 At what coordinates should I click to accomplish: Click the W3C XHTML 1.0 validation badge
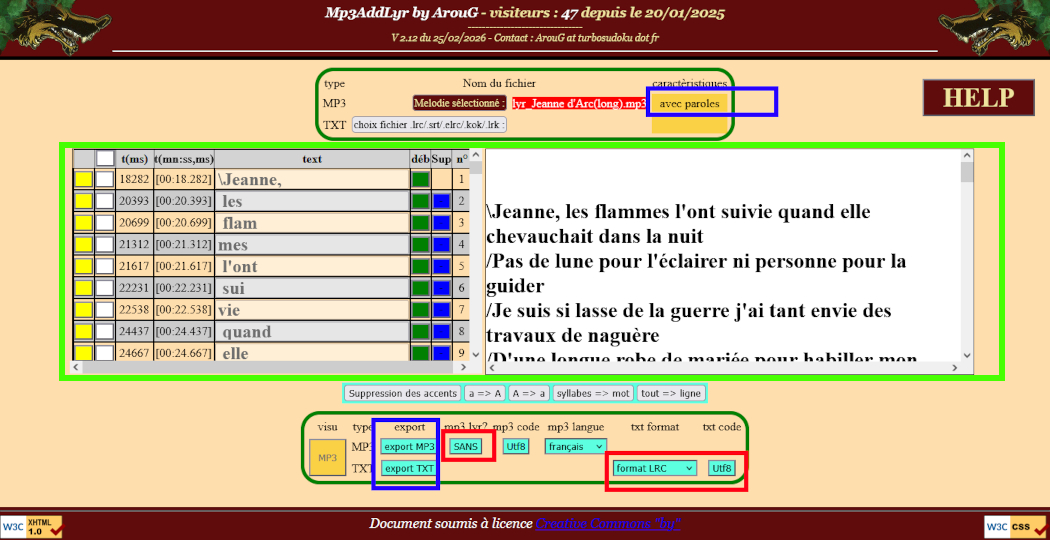[32, 526]
